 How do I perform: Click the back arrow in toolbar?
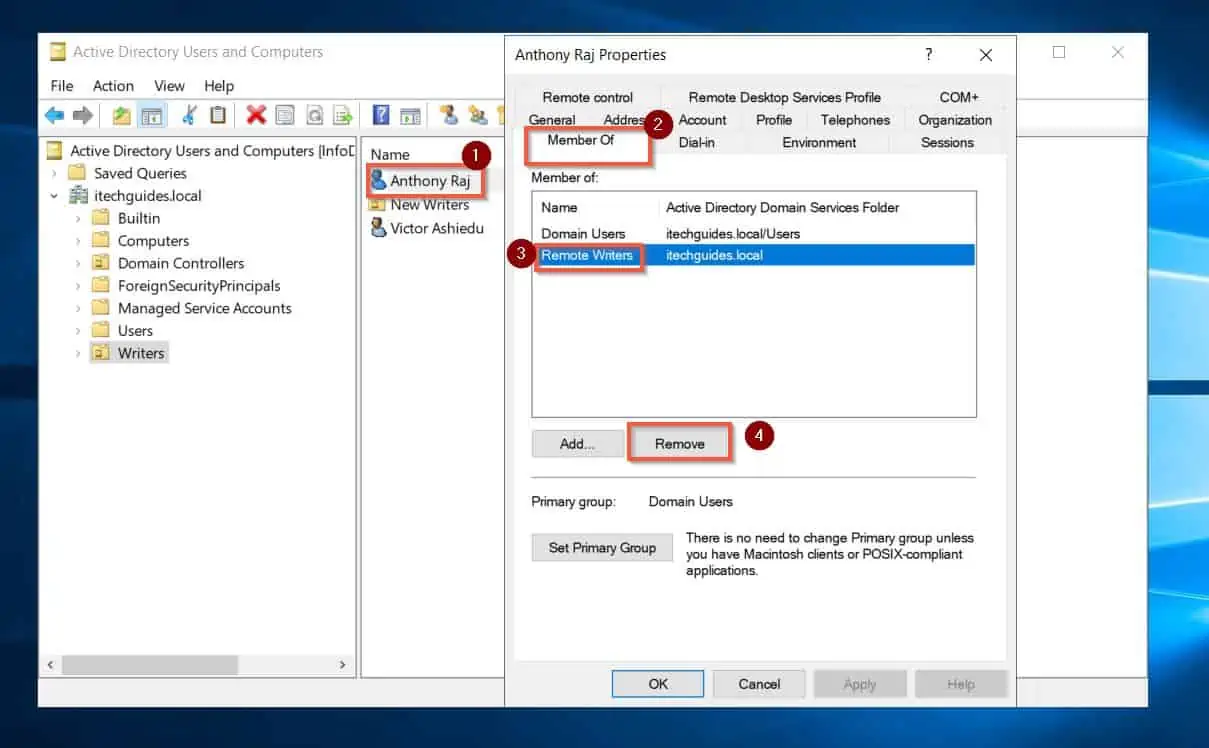click(54, 116)
